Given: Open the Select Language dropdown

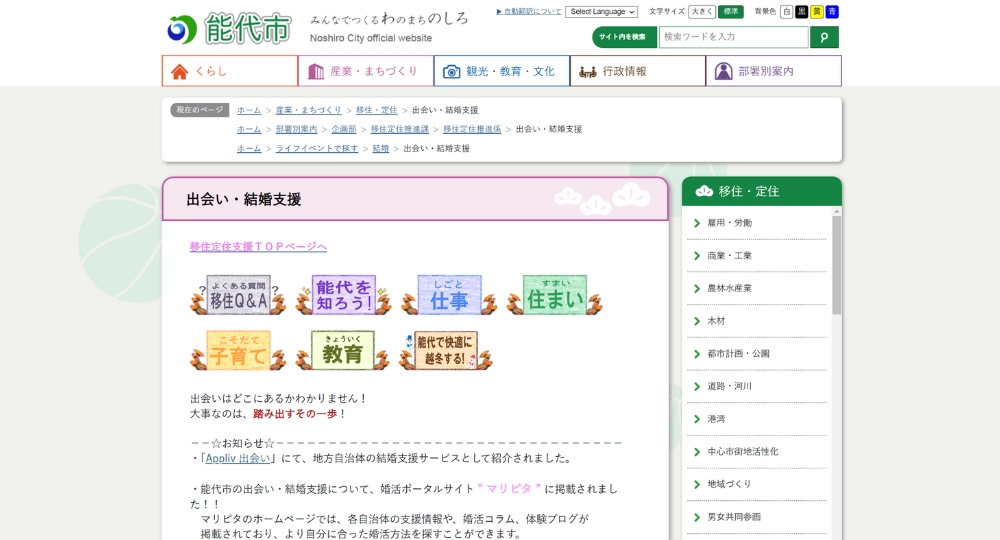Looking at the screenshot, I should pyautogui.click(x=601, y=11).
